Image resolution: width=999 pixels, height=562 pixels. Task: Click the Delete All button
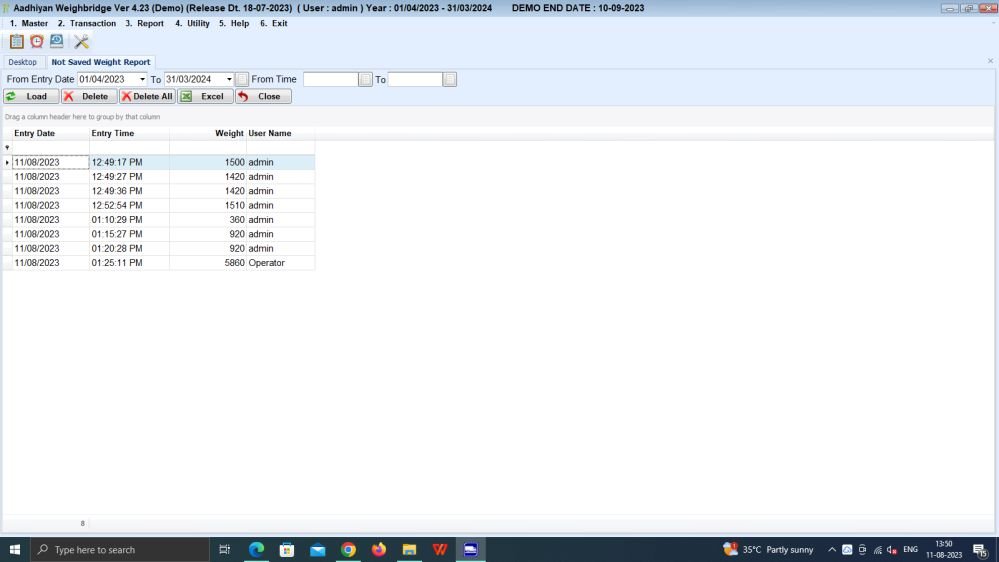(x=147, y=96)
